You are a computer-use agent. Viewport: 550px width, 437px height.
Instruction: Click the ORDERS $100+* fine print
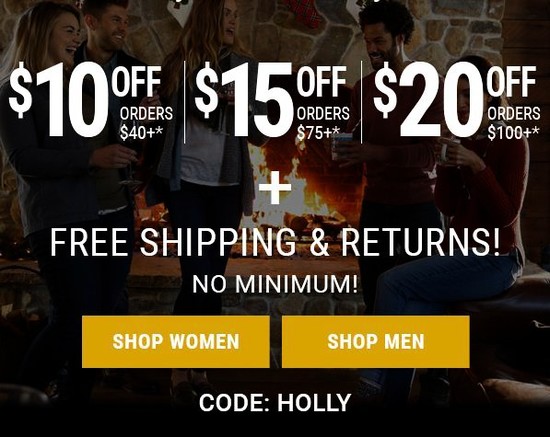(514, 123)
